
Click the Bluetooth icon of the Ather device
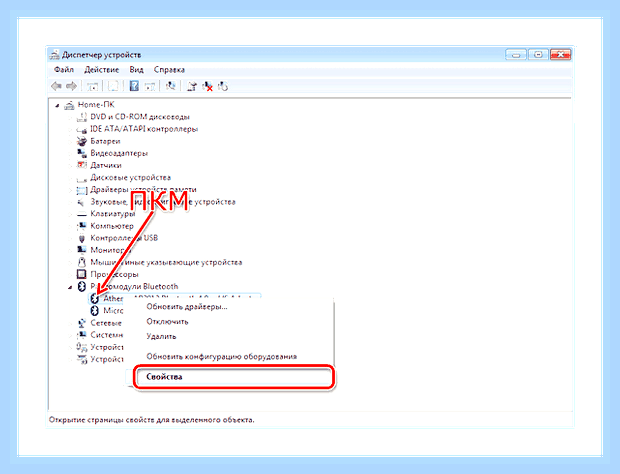click(95, 298)
